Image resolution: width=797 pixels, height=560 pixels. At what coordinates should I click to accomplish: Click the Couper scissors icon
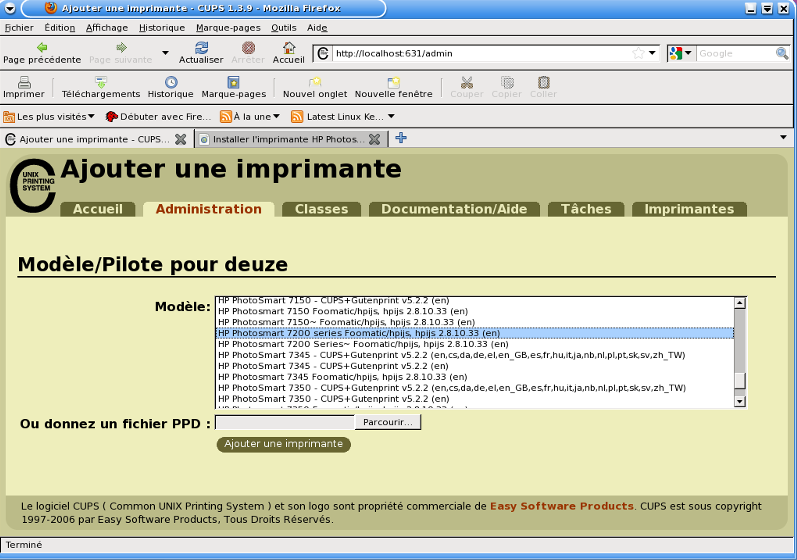[x=467, y=82]
